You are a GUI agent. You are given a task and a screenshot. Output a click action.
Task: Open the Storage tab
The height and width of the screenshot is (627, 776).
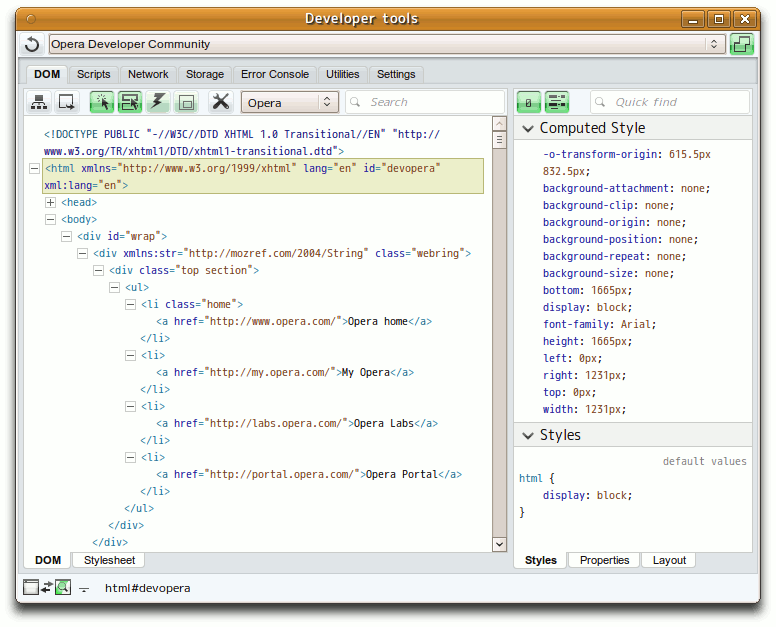[x=205, y=74]
